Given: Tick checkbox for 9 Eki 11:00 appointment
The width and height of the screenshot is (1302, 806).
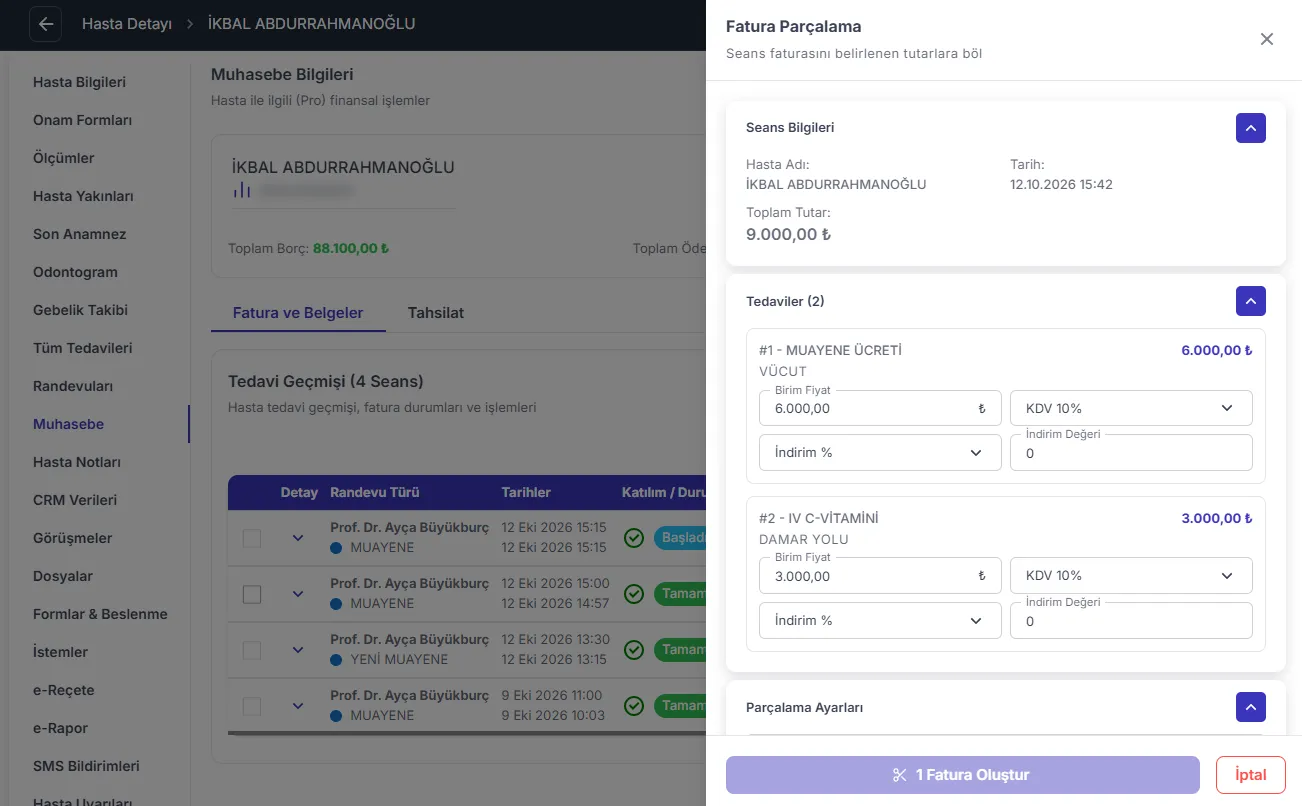Looking at the screenshot, I should coord(252,706).
